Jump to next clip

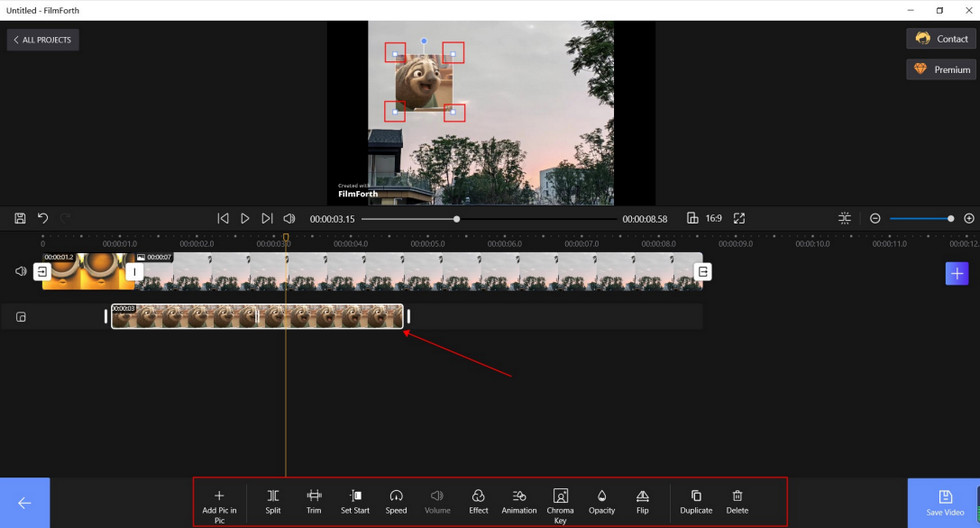click(267, 218)
